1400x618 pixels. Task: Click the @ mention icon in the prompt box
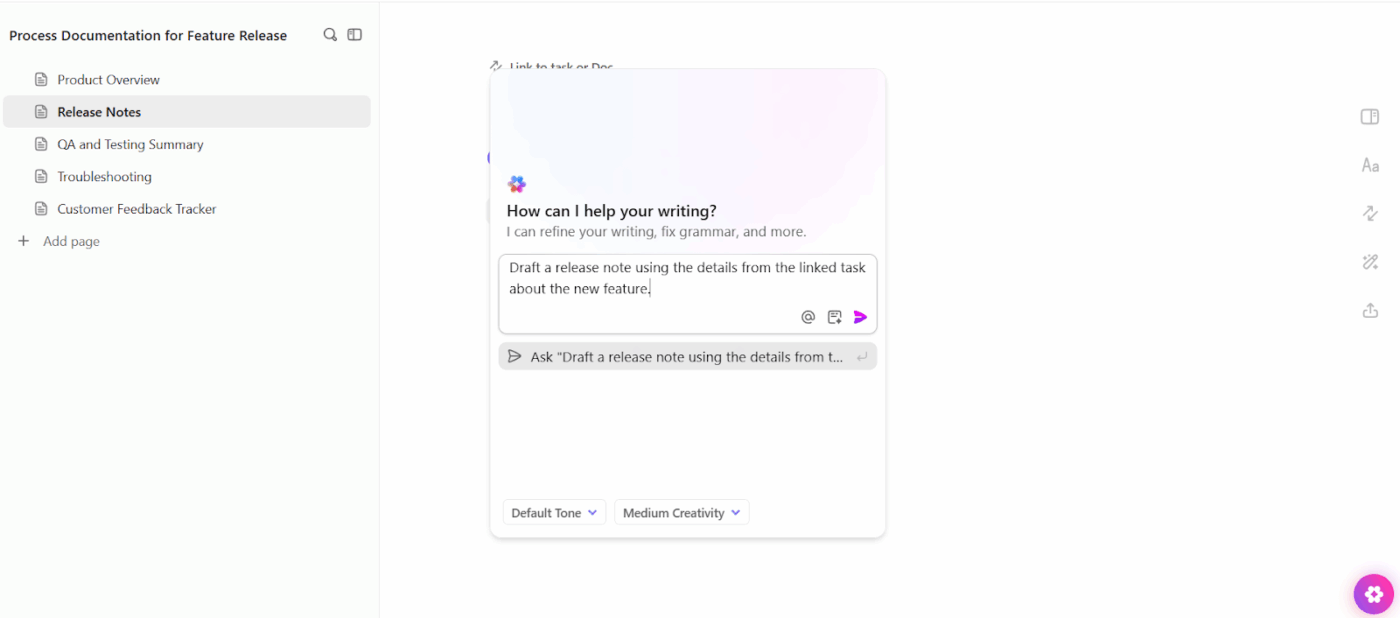(x=808, y=317)
